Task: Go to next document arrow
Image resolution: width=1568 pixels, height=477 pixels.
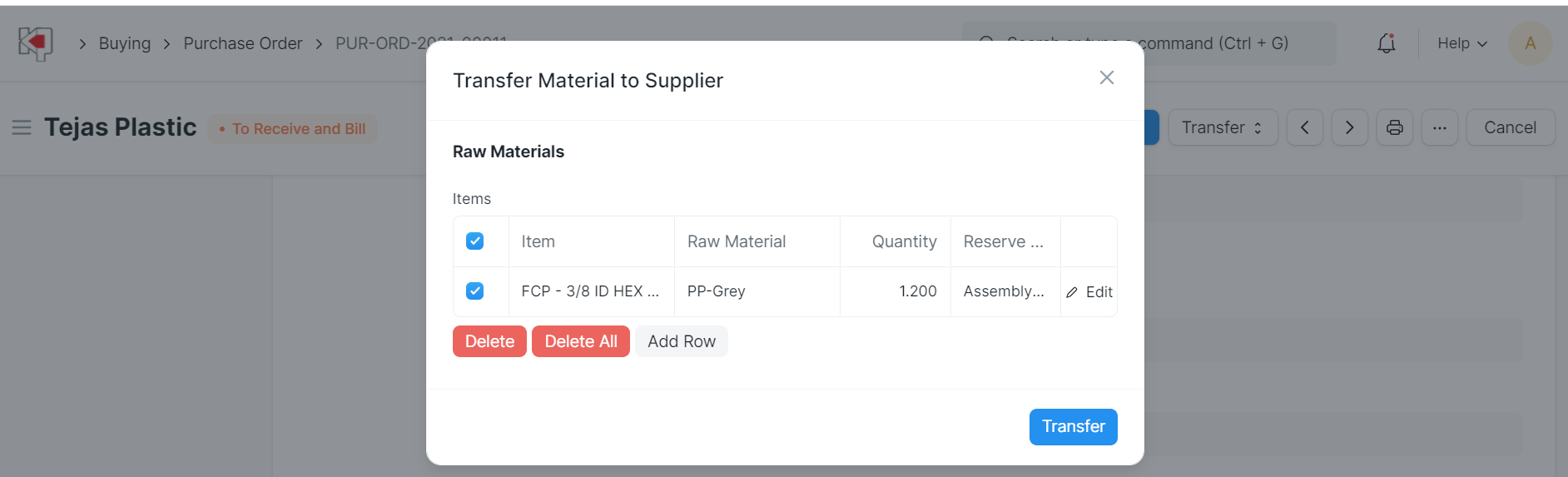Action: [1349, 127]
